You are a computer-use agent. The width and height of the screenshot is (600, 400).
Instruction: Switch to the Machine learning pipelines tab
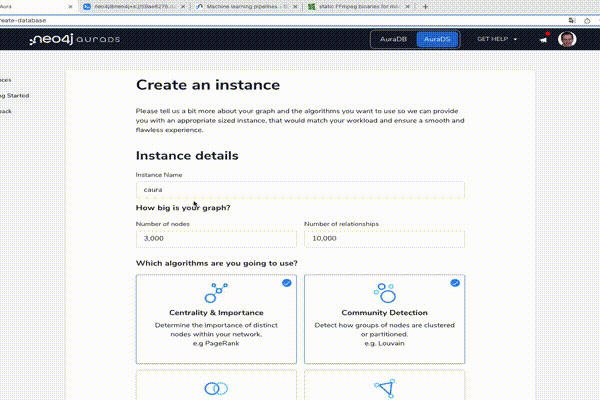[x=245, y=7]
